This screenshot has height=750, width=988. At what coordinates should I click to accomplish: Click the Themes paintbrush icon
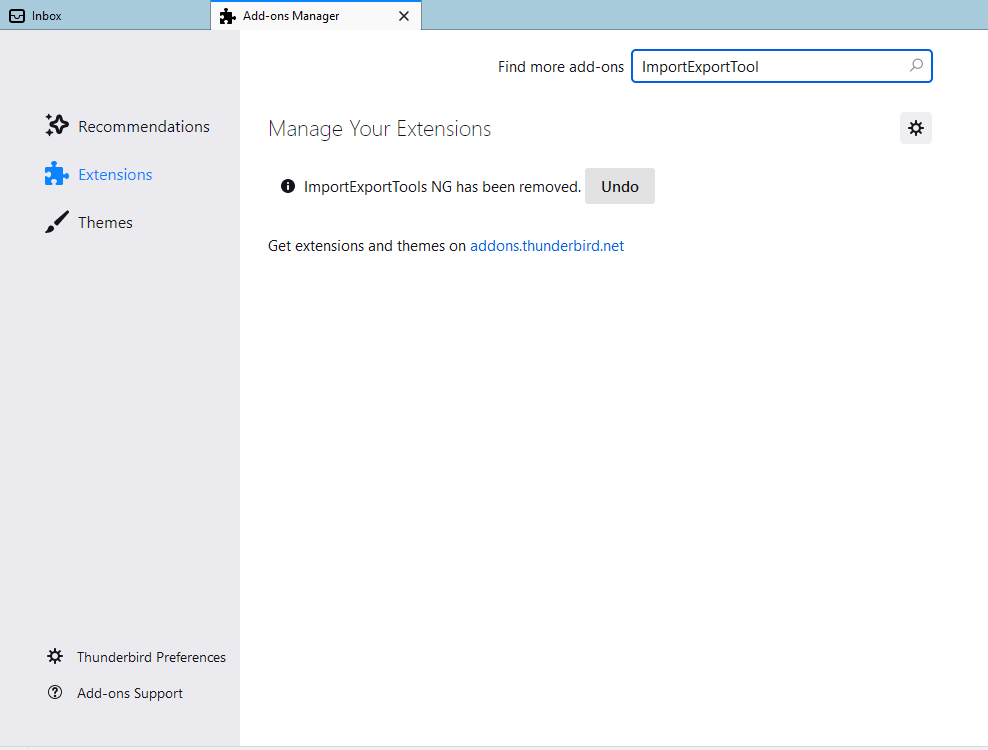pos(57,222)
